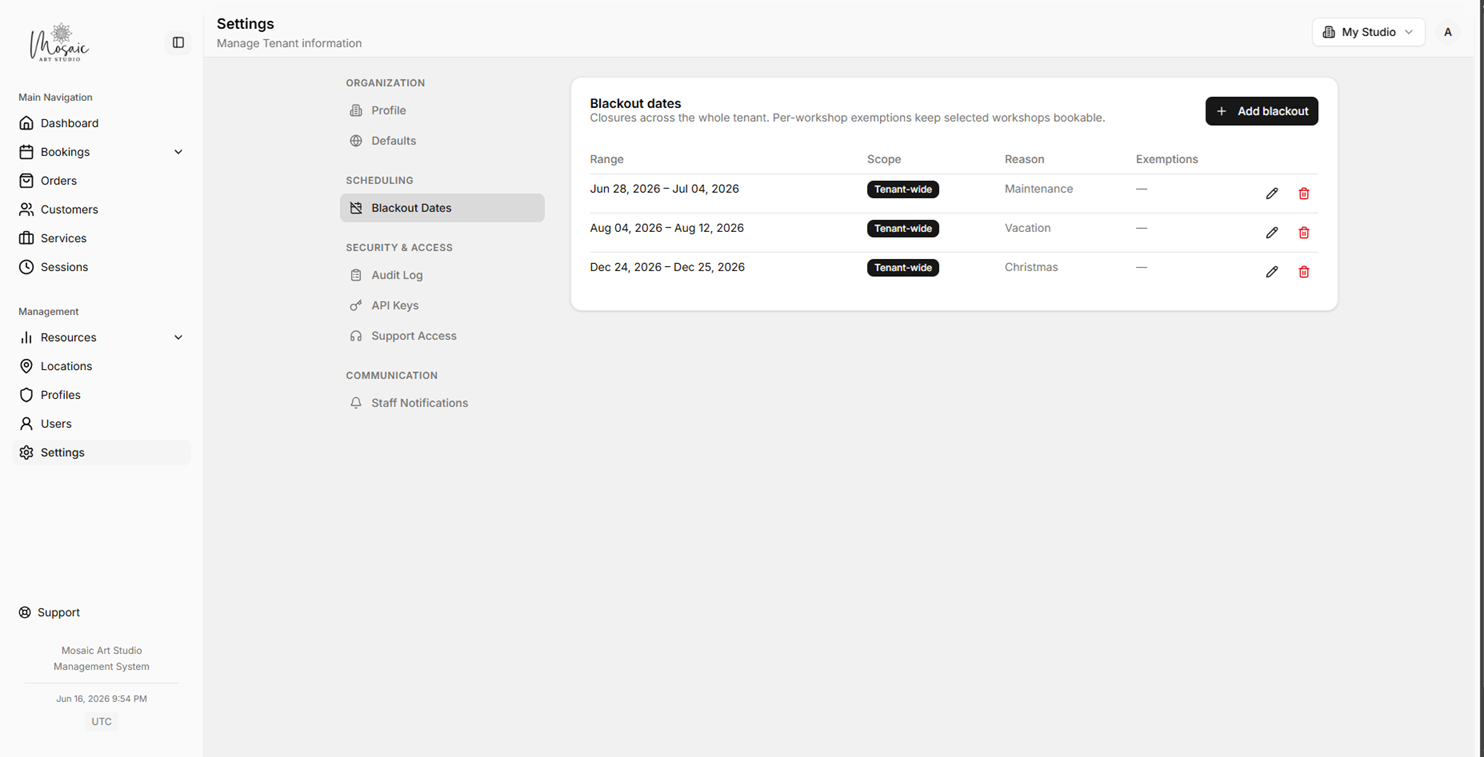Click the API Keys key icon
The height and width of the screenshot is (757, 1484).
(x=356, y=305)
